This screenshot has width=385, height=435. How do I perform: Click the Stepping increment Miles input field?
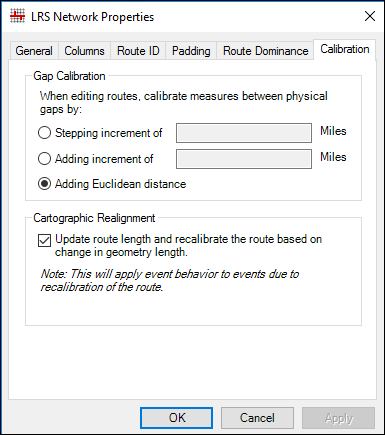coord(244,133)
